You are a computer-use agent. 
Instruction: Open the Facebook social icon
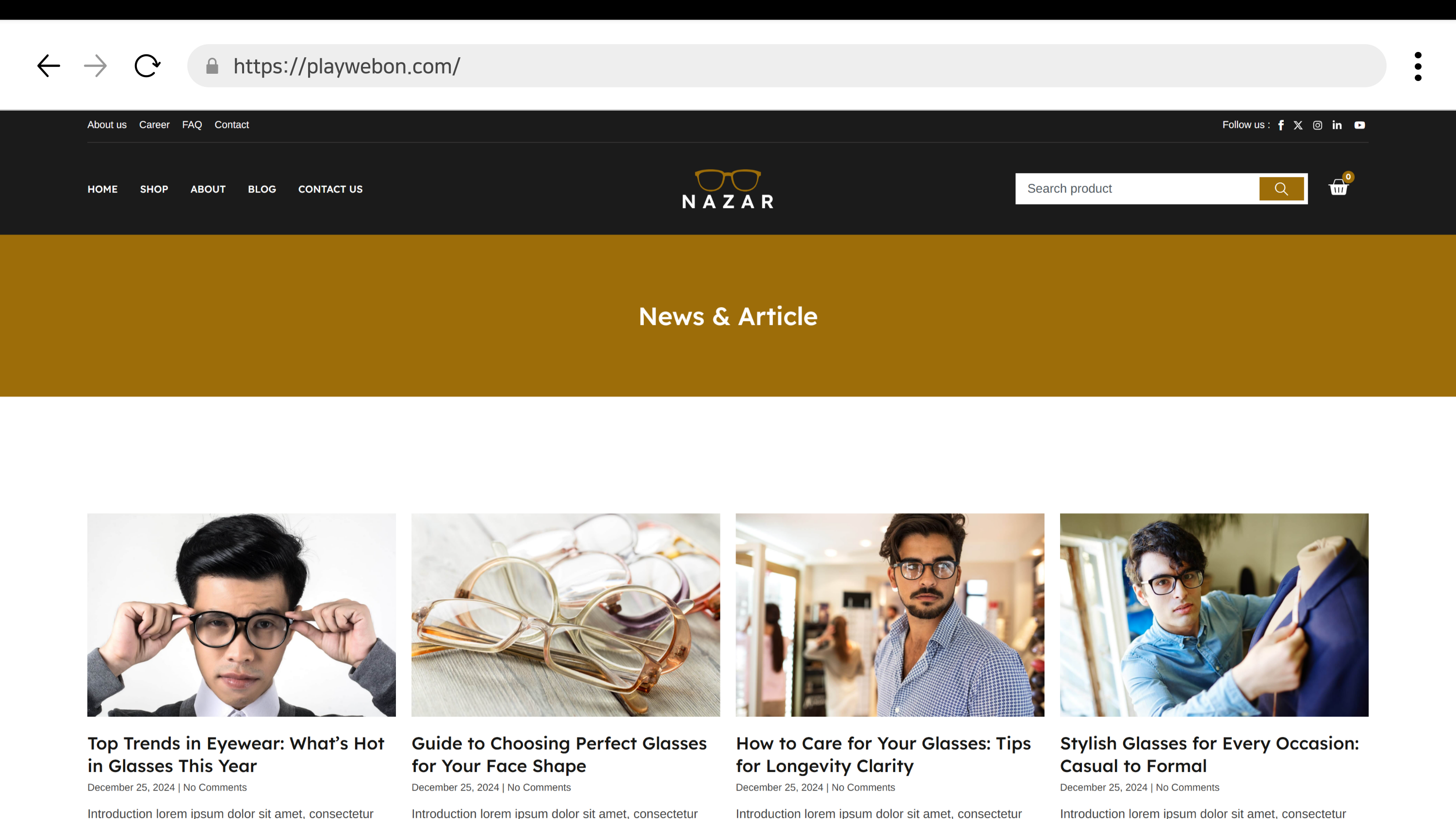pos(1281,126)
